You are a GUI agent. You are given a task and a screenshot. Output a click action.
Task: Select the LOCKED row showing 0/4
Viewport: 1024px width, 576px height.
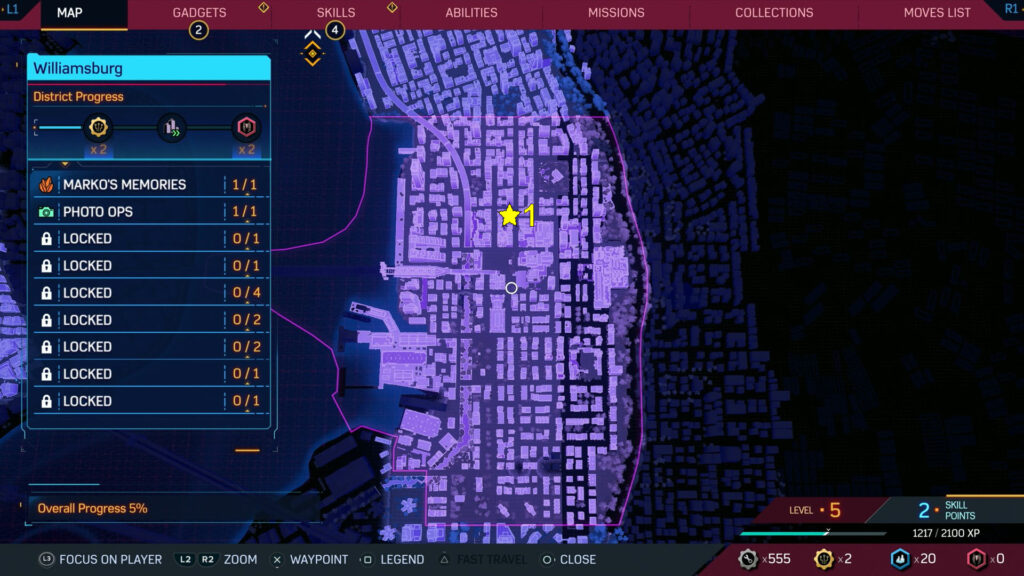pyautogui.click(x=149, y=293)
